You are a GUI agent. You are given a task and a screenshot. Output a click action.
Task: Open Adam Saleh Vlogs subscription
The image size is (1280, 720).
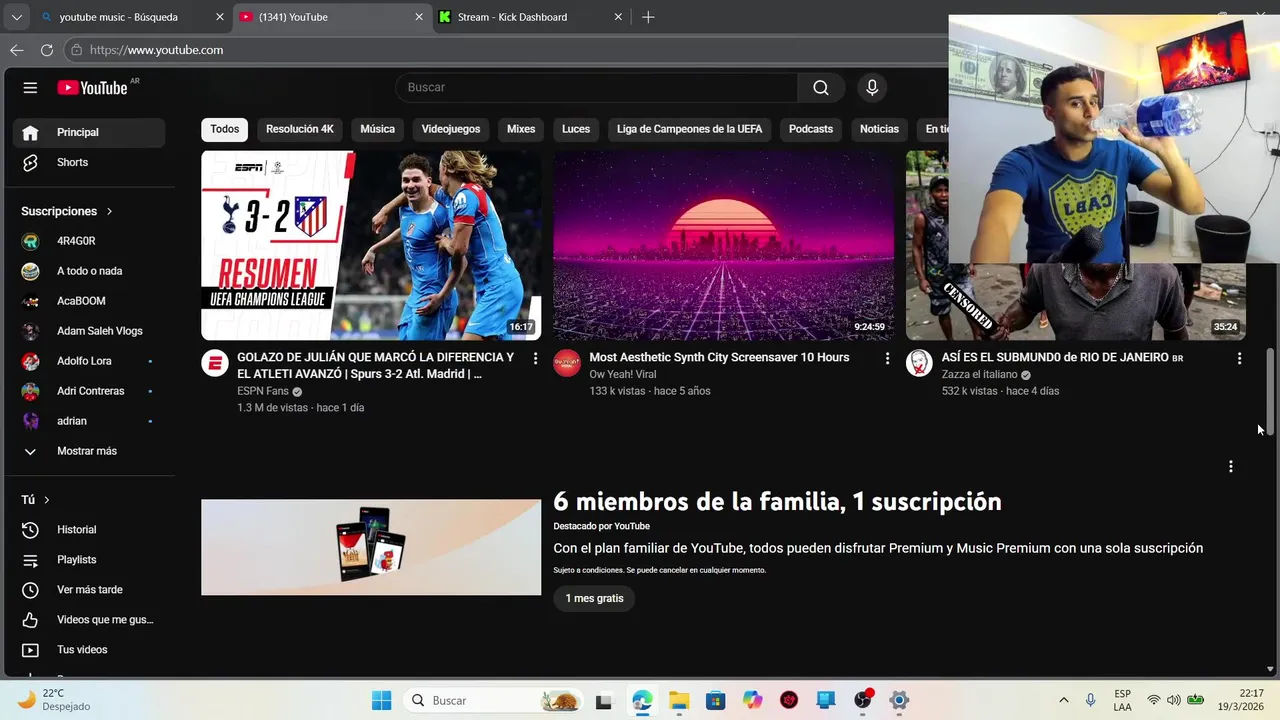click(89, 331)
